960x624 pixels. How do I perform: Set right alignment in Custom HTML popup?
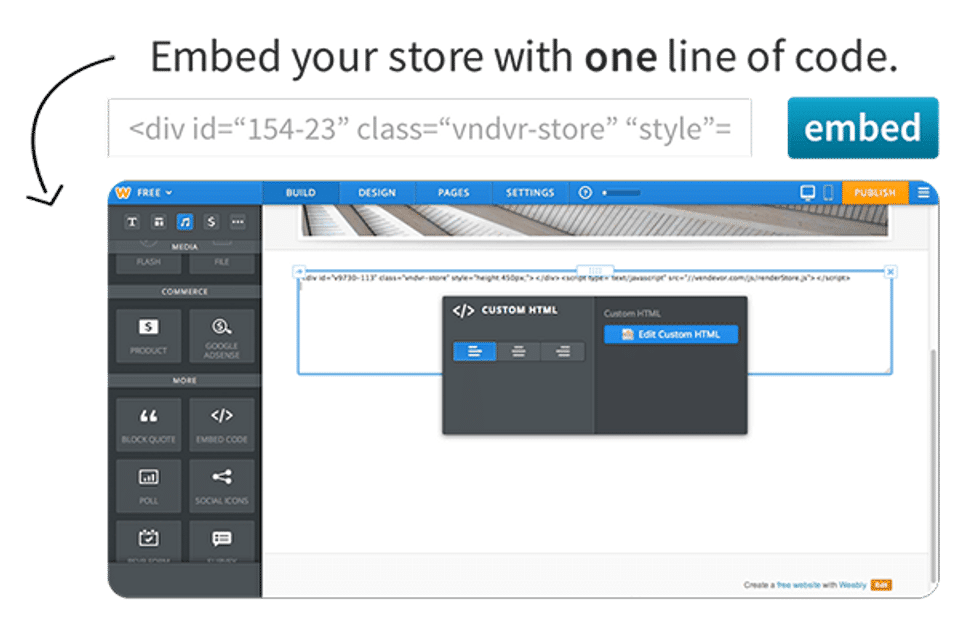point(563,351)
